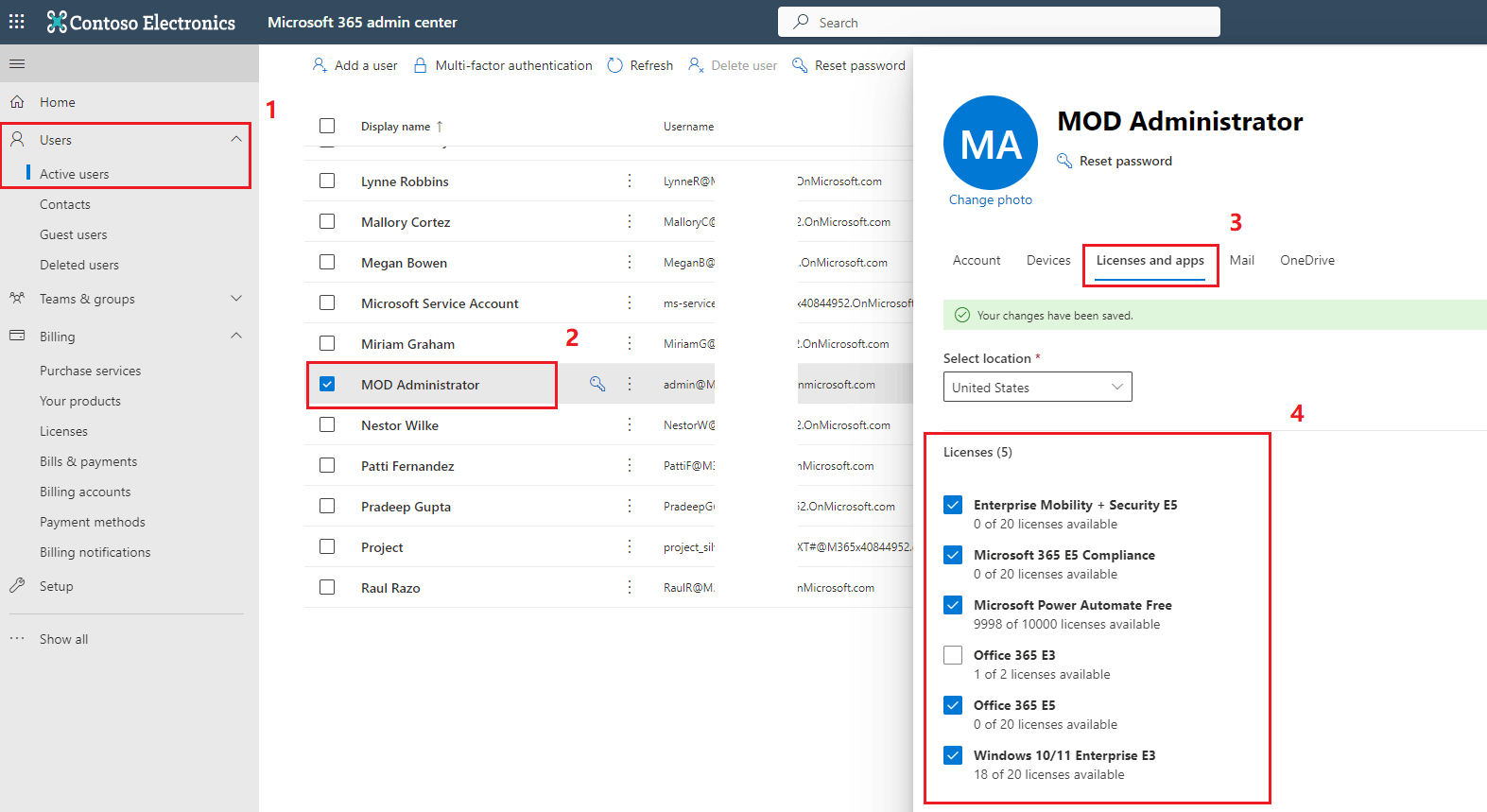
Task: Click the Show all ellipsis icon
Action: pos(17,638)
